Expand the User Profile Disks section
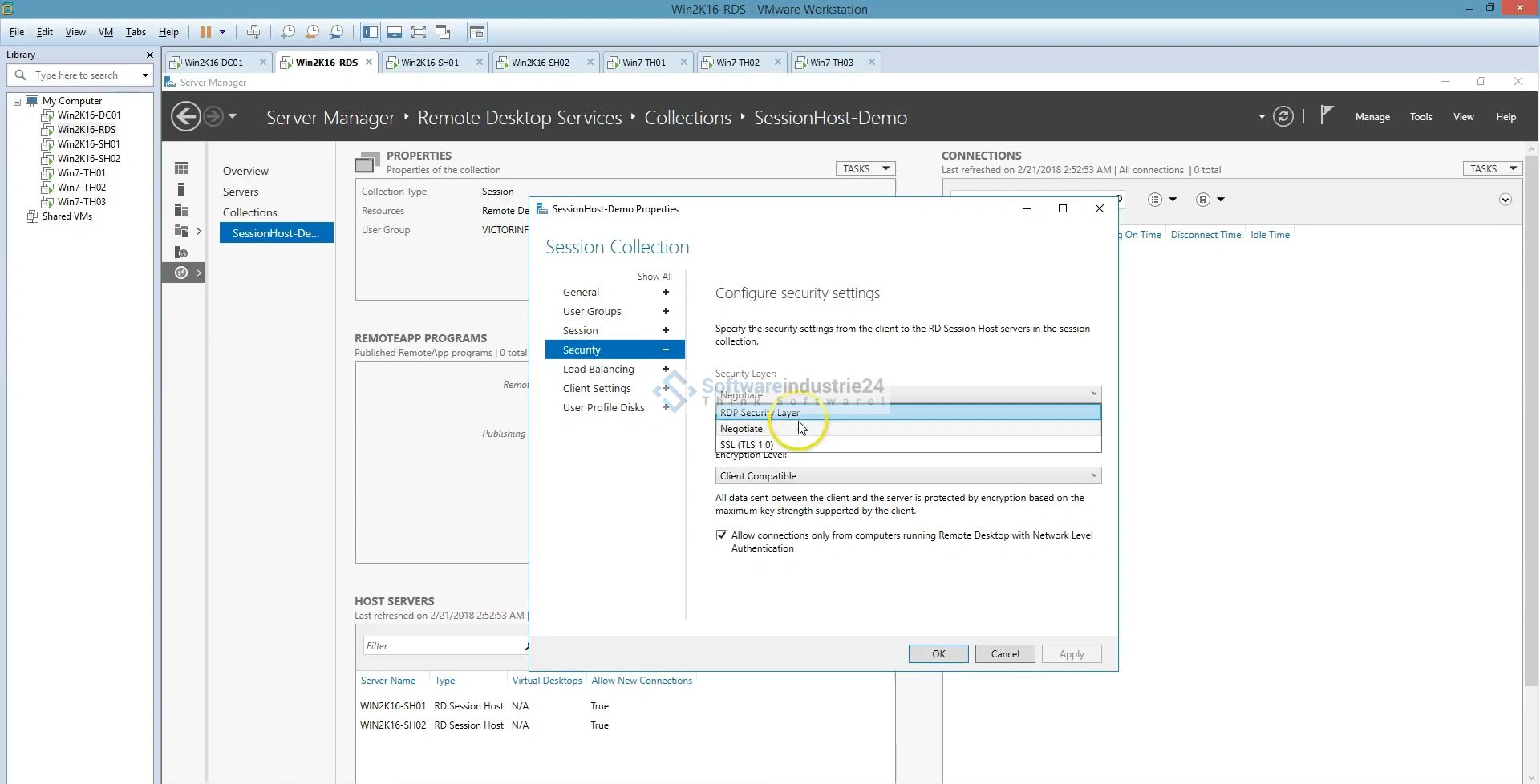 665,408
